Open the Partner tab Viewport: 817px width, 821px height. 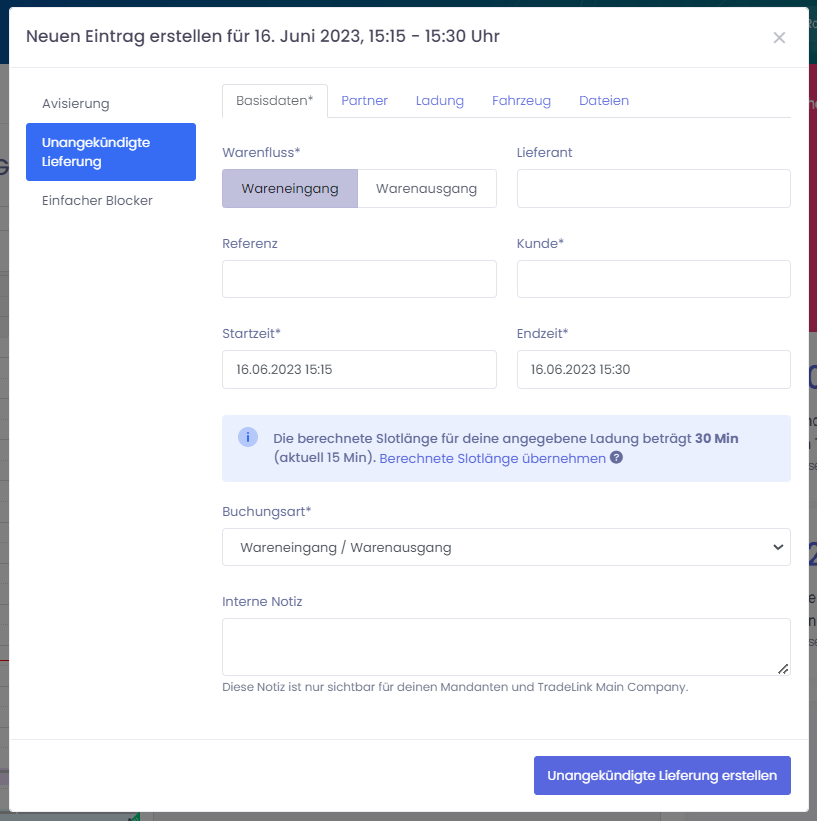click(x=364, y=101)
